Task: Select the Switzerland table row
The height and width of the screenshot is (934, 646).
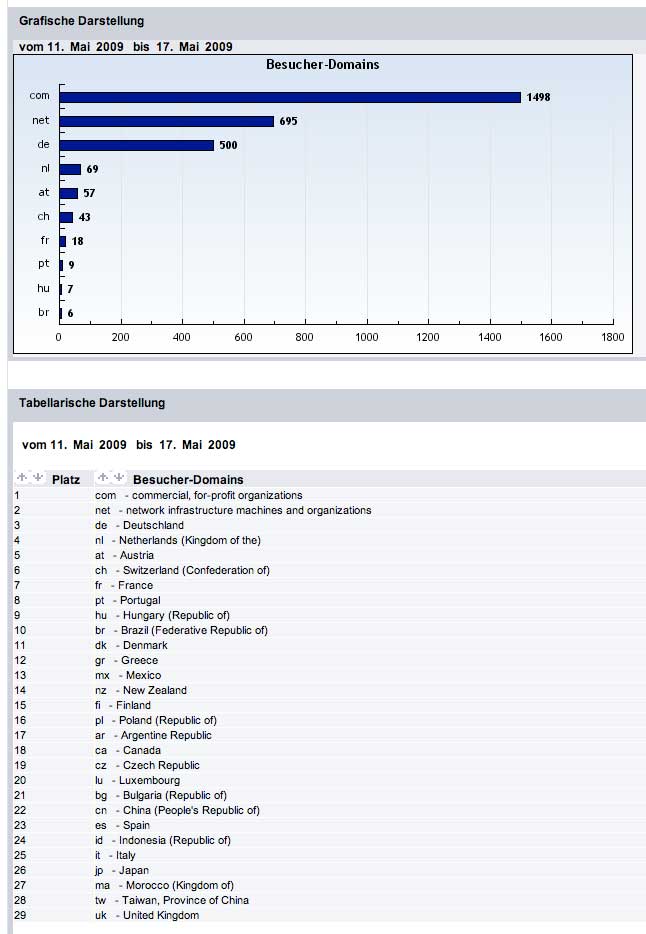Action: (x=184, y=570)
